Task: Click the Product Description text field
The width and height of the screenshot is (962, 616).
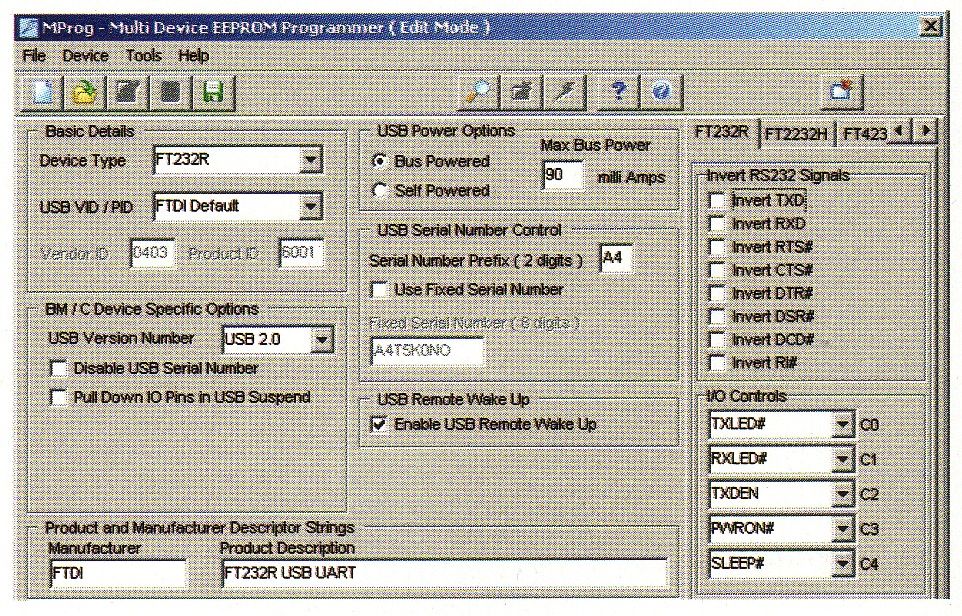Action: pyautogui.click(x=444, y=573)
